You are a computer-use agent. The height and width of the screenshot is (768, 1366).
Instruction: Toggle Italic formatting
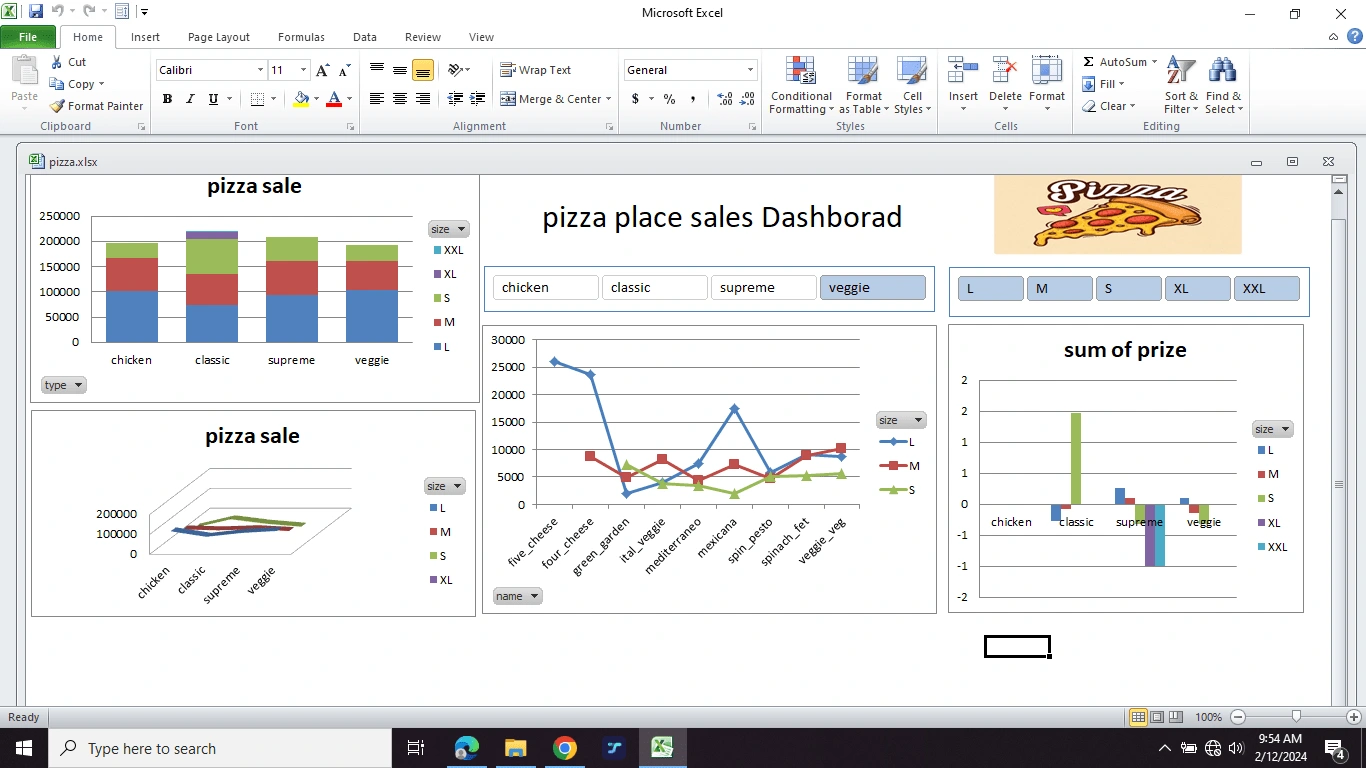[190, 99]
